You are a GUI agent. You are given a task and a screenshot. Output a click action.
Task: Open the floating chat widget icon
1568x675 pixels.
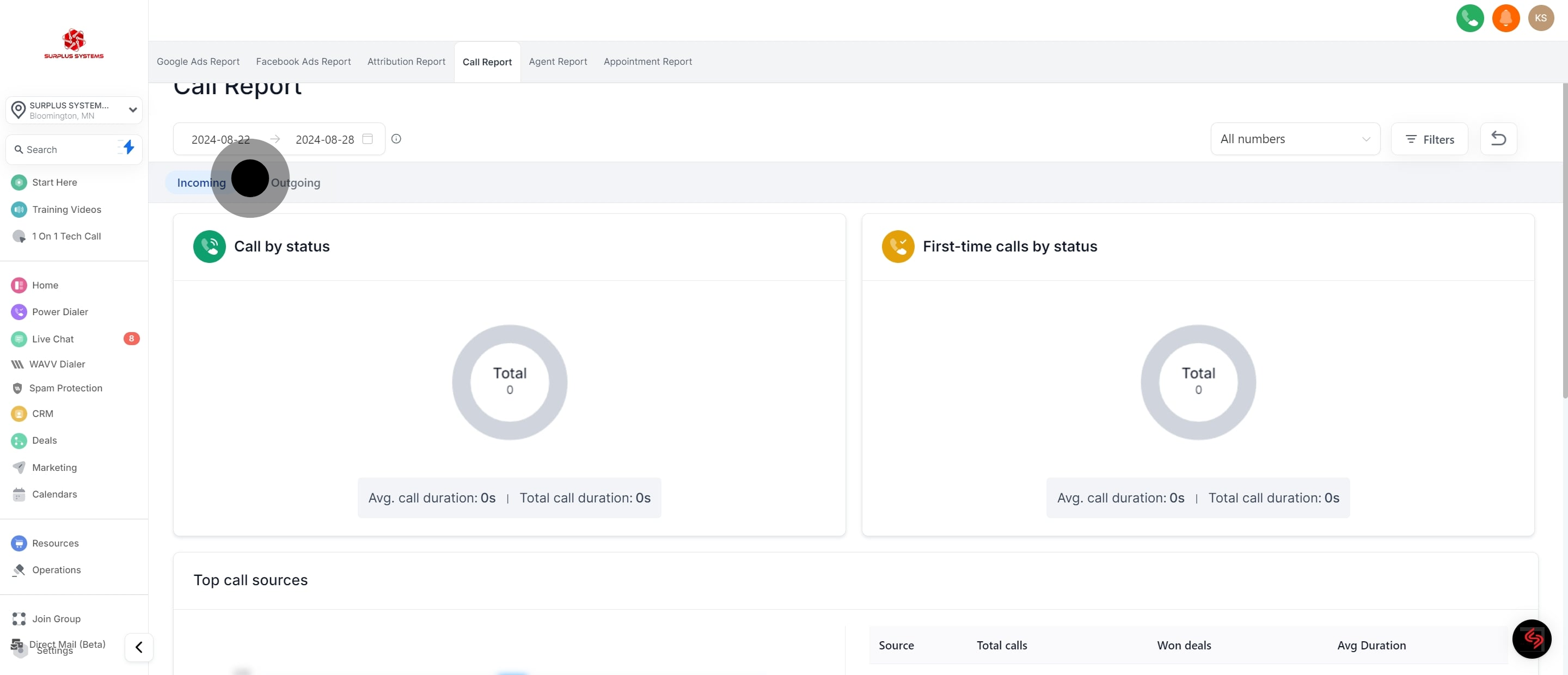click(1532, 639)
